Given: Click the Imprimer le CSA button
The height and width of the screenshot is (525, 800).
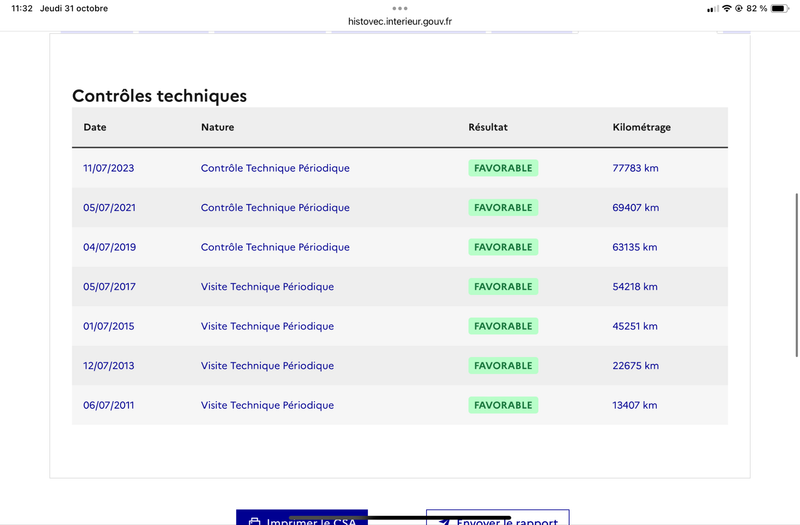Looking at the screenshot, I should coord(302,517).
